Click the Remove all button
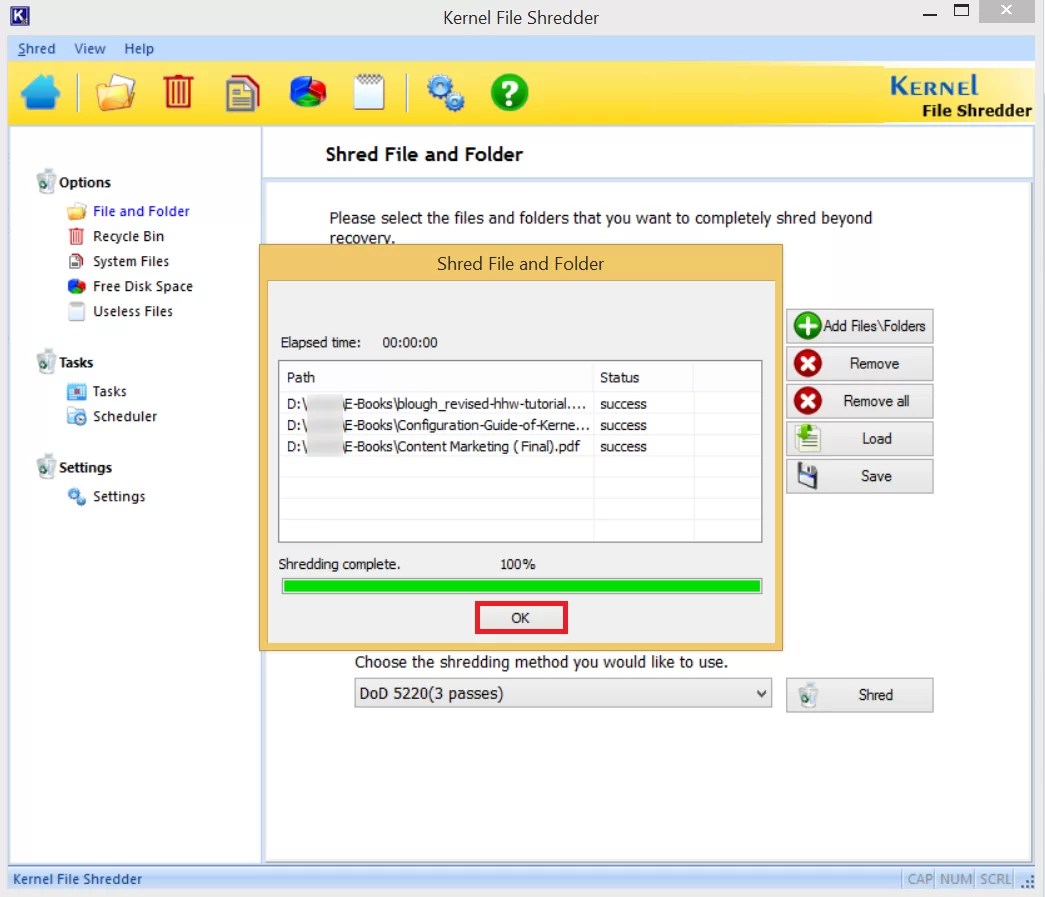 click(858, 400)
